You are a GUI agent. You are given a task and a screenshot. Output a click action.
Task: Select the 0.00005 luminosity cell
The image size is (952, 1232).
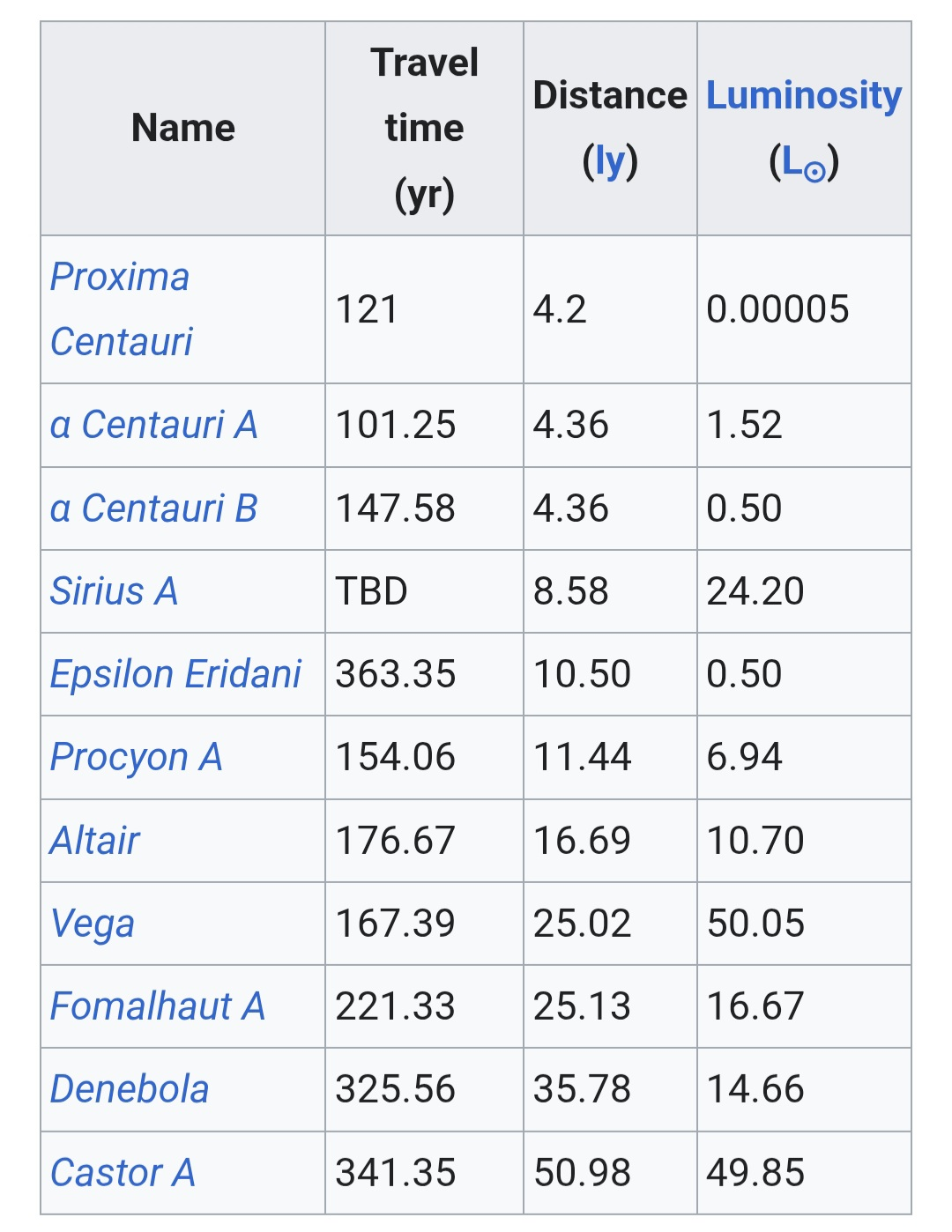click(804, 309)
